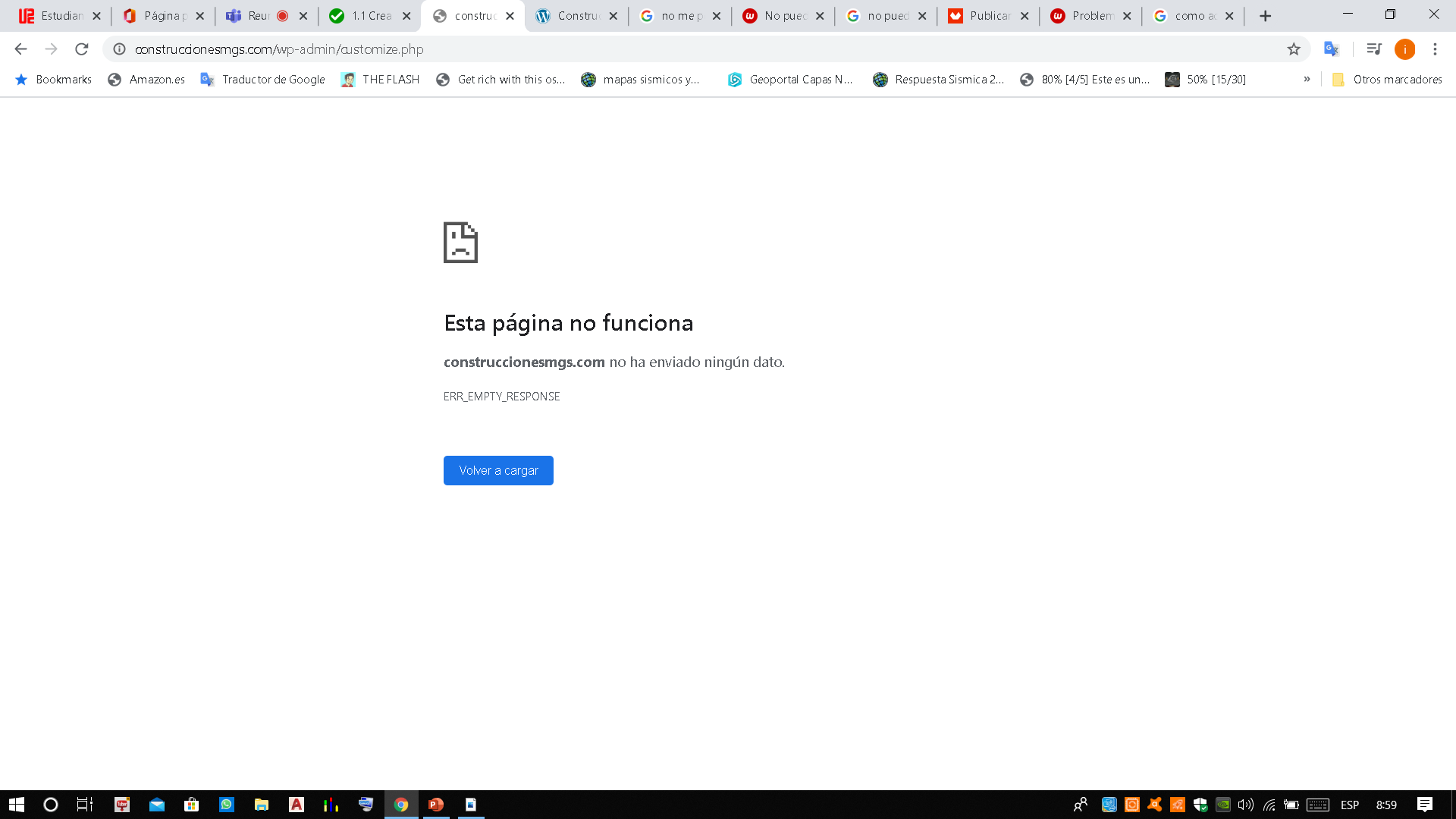Click ERR_EMPTY_RESPONSE error code text

click(x=502, y=397)
